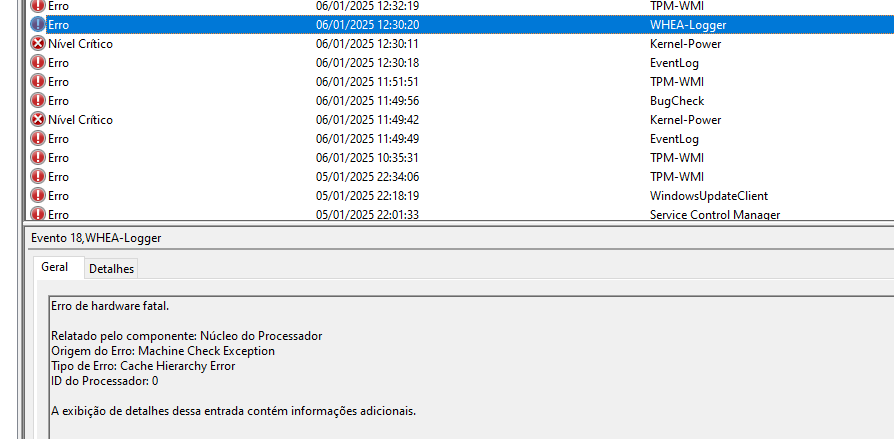The height and width of the screenshot is (439, 894).
Task: Click error icon of EventLog 12:30:18 row
Action: point(38,63)
